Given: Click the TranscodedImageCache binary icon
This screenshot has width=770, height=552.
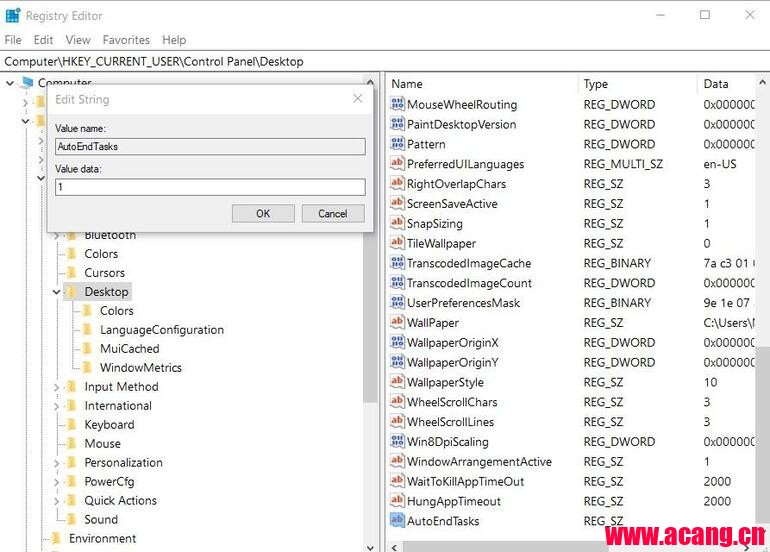Looking at the screenshot, I should coord(397,263).
